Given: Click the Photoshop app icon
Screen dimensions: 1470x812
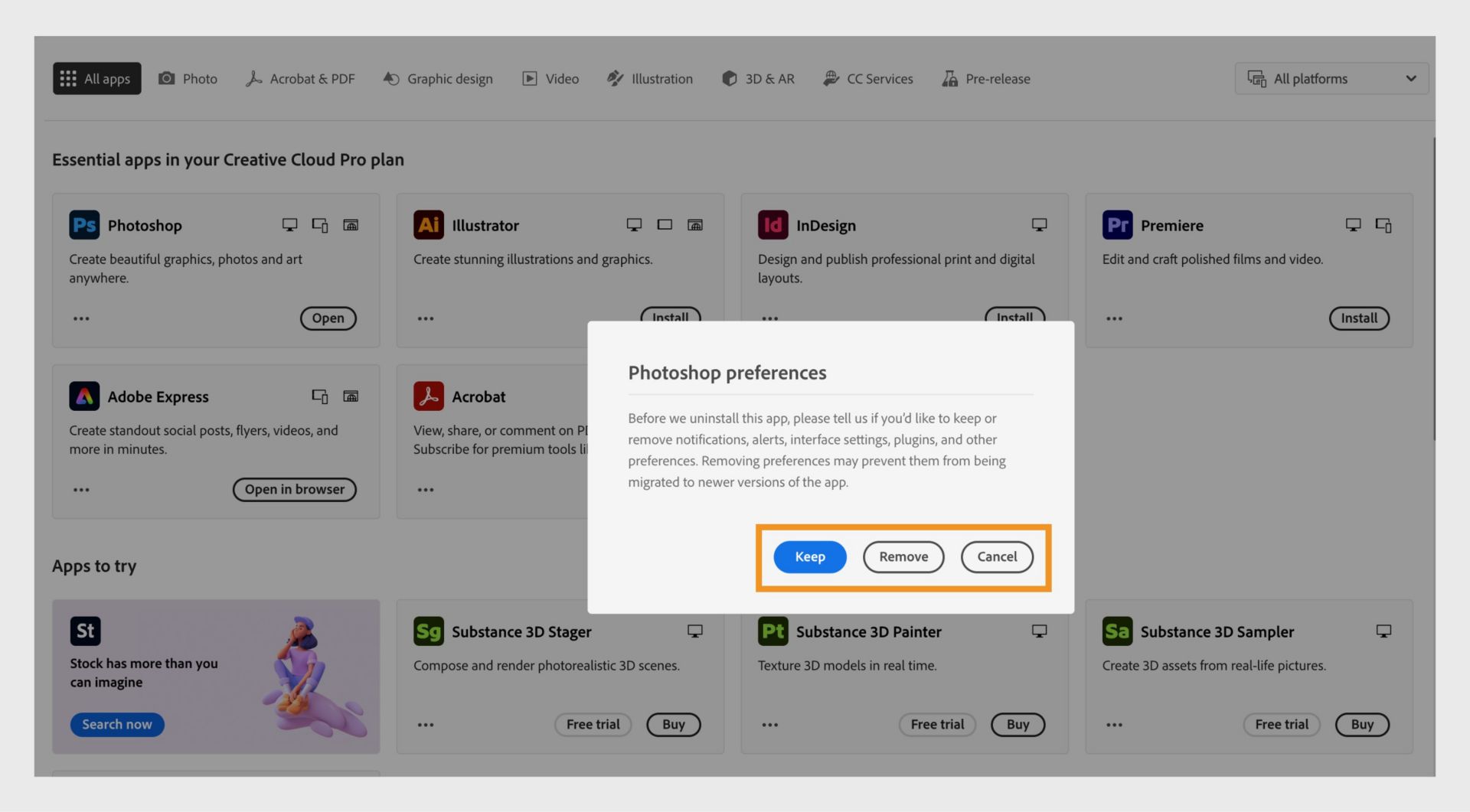Looking at the screenshot, I should [x=84, y=225].
